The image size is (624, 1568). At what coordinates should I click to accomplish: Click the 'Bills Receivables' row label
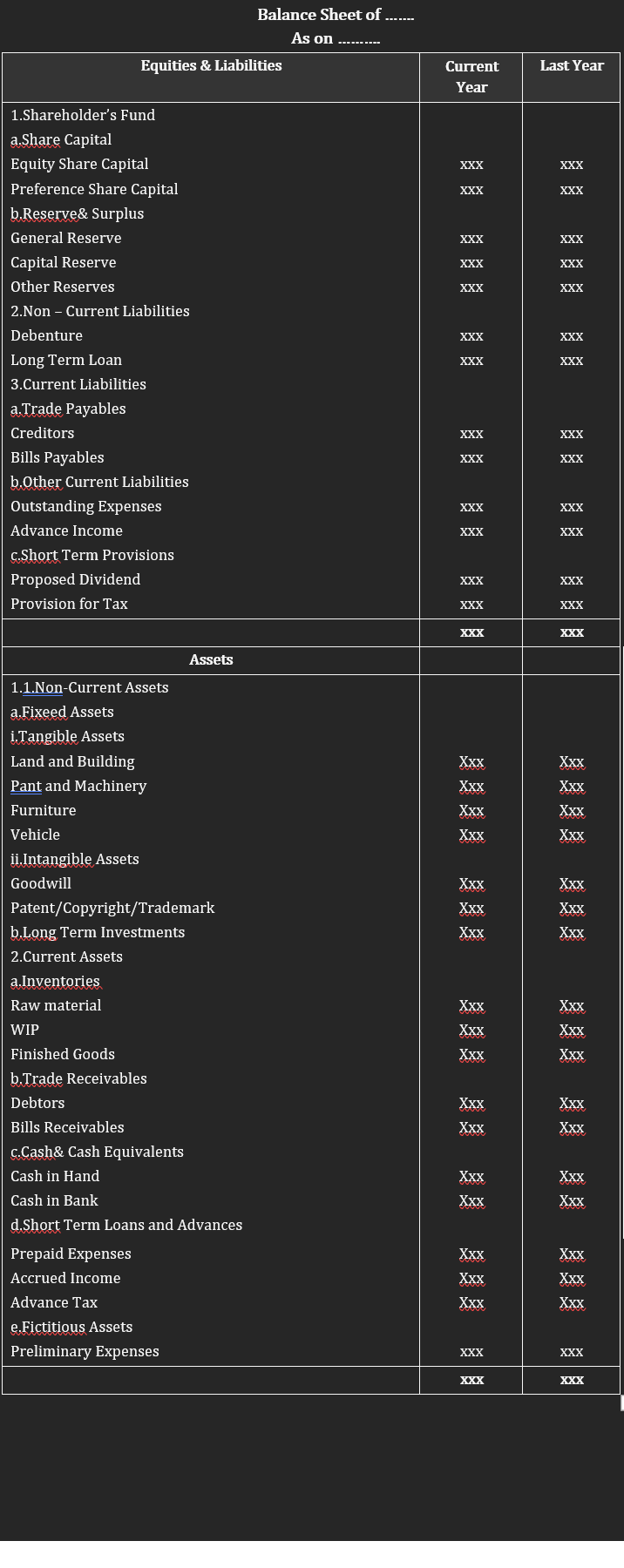[x=67, y=1127]
